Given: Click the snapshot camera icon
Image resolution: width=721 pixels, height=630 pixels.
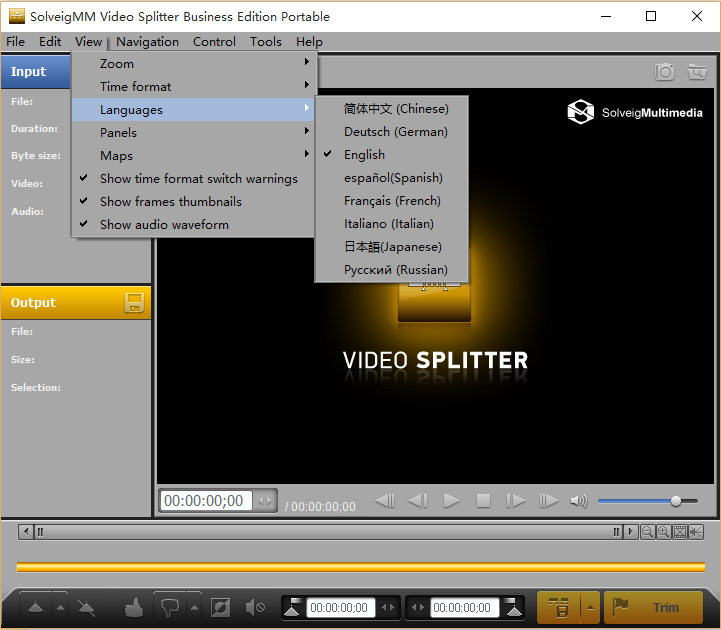Looking at the screenshot, I should (x=664, y=72).
